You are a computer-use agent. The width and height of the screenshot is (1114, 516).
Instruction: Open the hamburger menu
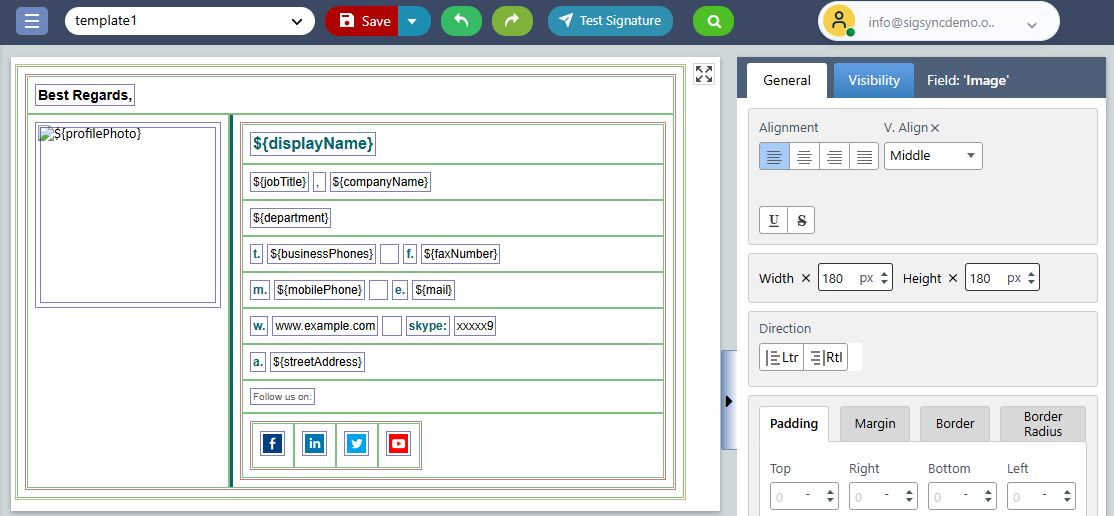31,20
